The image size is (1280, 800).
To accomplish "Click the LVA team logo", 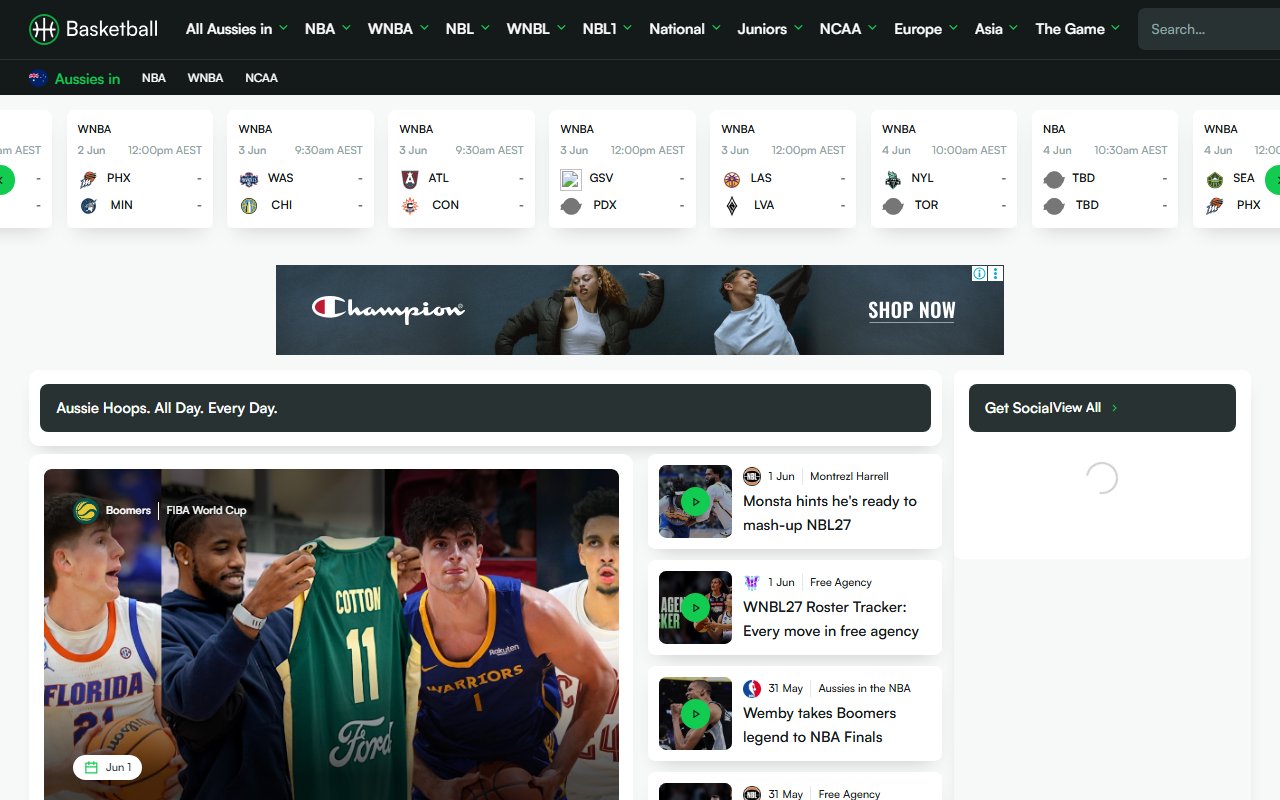I will coord(732,206).
